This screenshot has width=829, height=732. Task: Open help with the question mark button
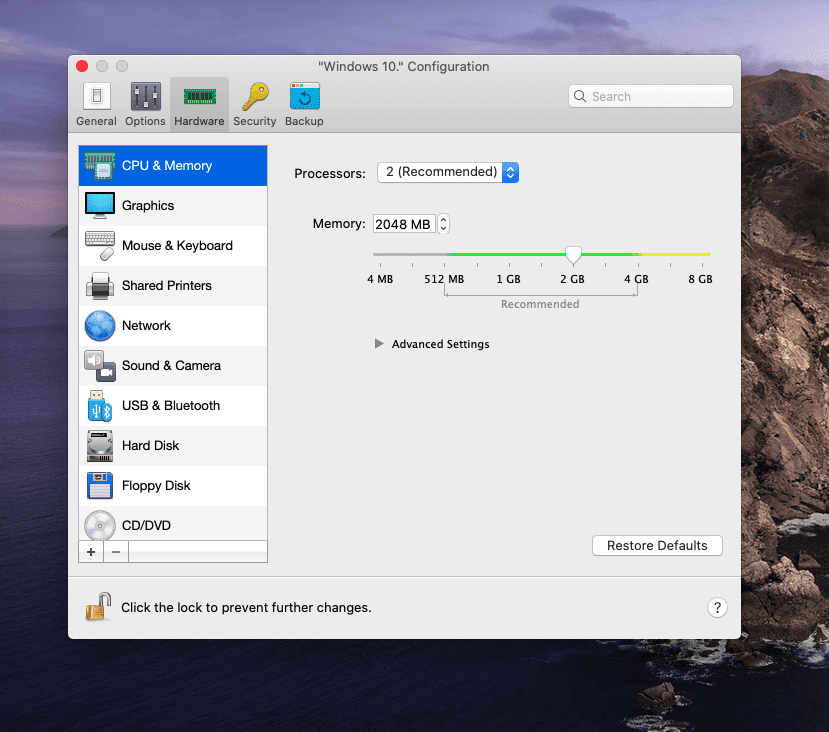[x=717, y=607]
